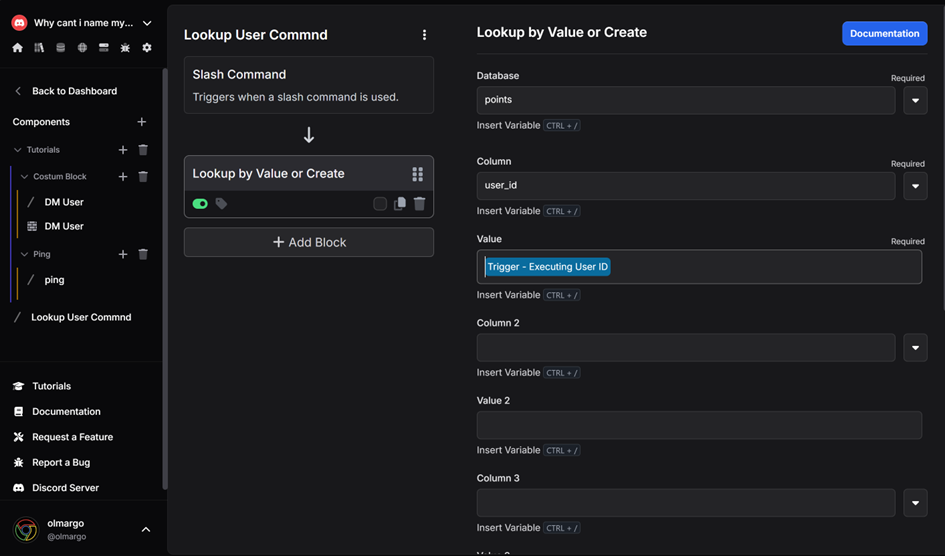The height and width of the screenshot is (556, 945).
Task: Click the olmargo profile avatar
Action: click(x=26, y=529)
